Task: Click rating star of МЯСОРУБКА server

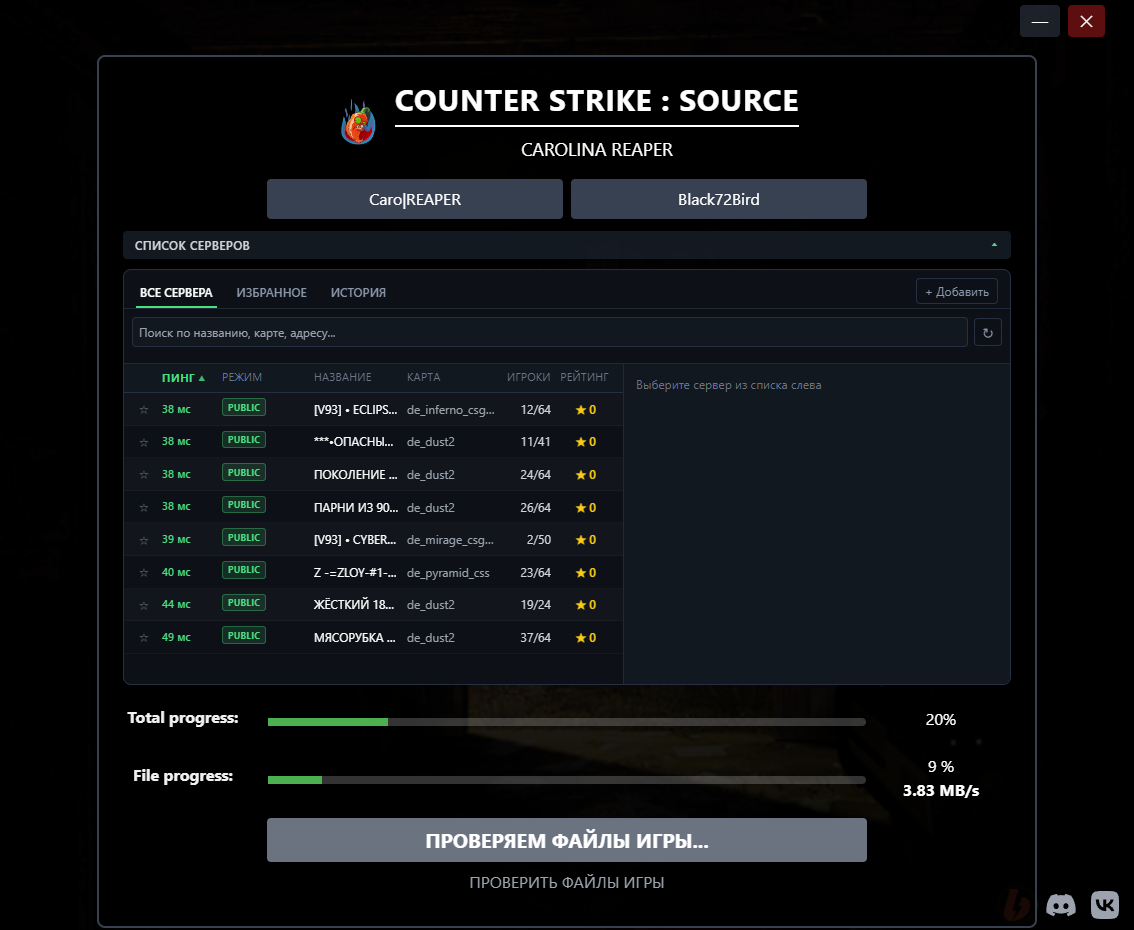Action: pos(581,638)
